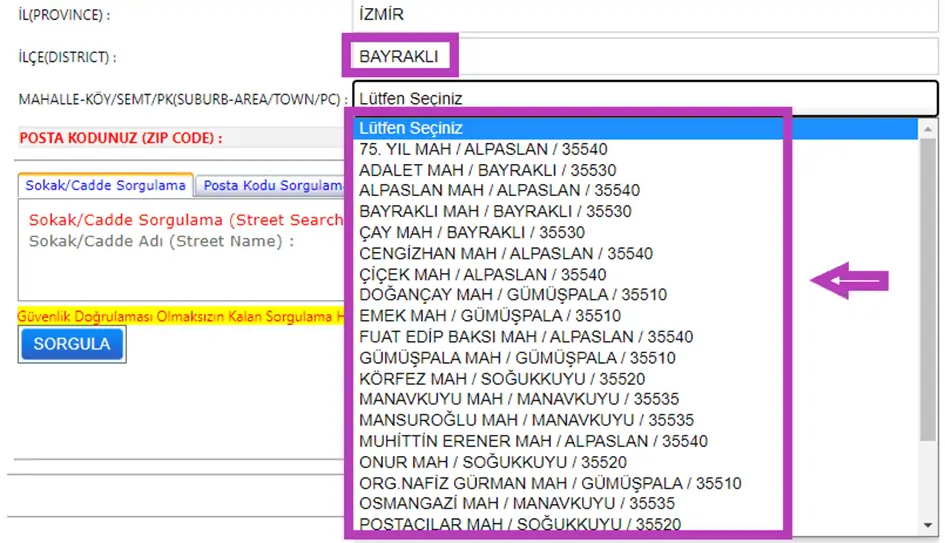The image size is (945, 543).
Task: Click the highlighted Lütfen Seçiniz list option
Action: pyautogui.click(x=410, y=128)
